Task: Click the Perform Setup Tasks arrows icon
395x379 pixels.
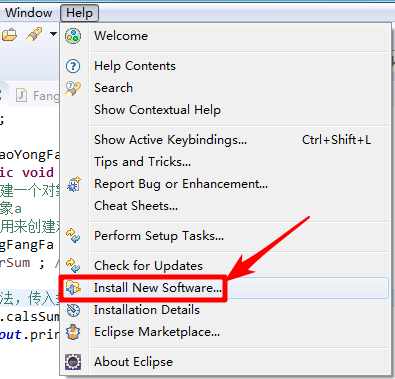Action: click(x=73, y=235)
